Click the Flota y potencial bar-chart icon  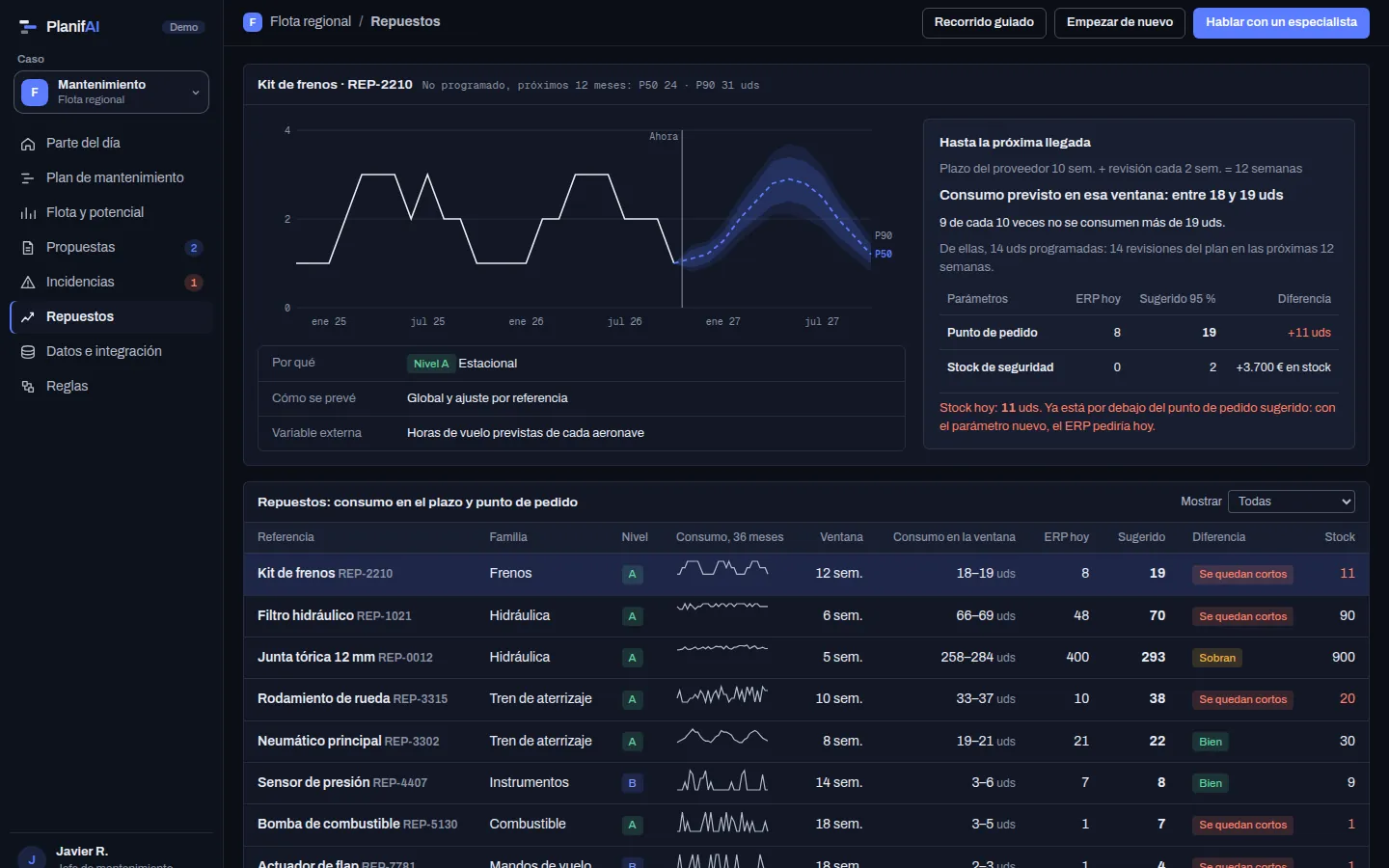[28, 213]
